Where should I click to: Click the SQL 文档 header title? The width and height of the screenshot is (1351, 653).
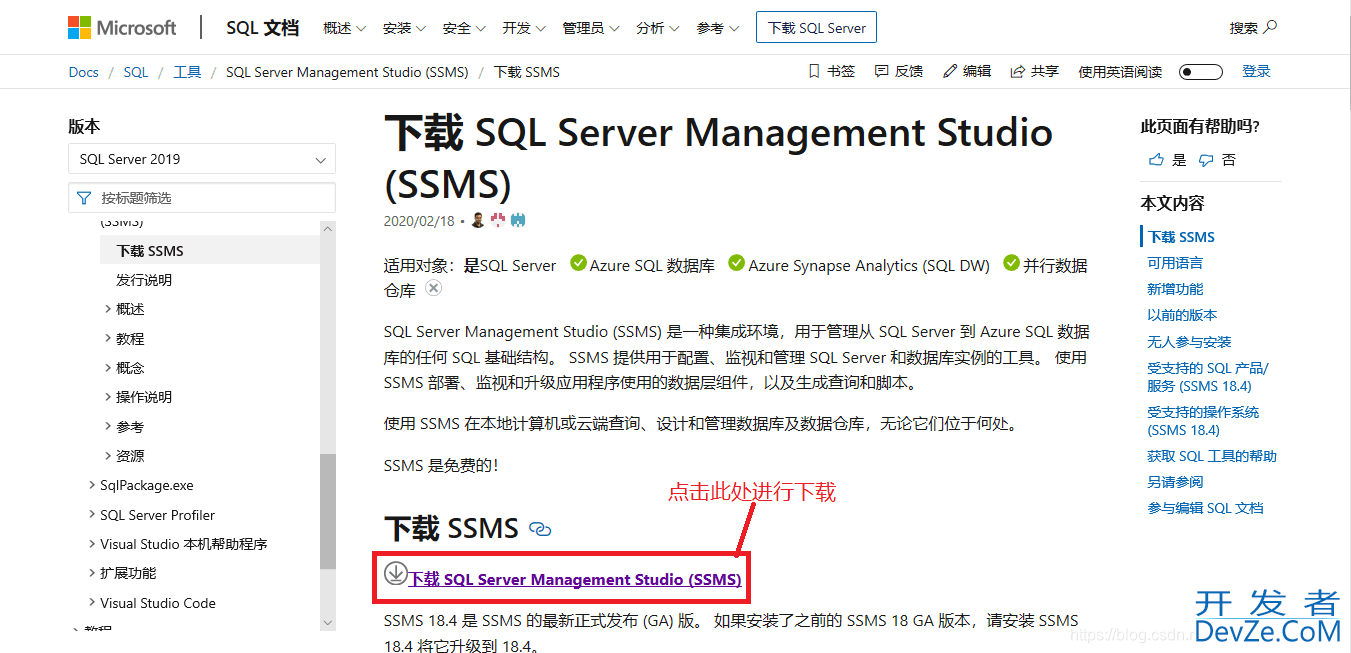262,28
